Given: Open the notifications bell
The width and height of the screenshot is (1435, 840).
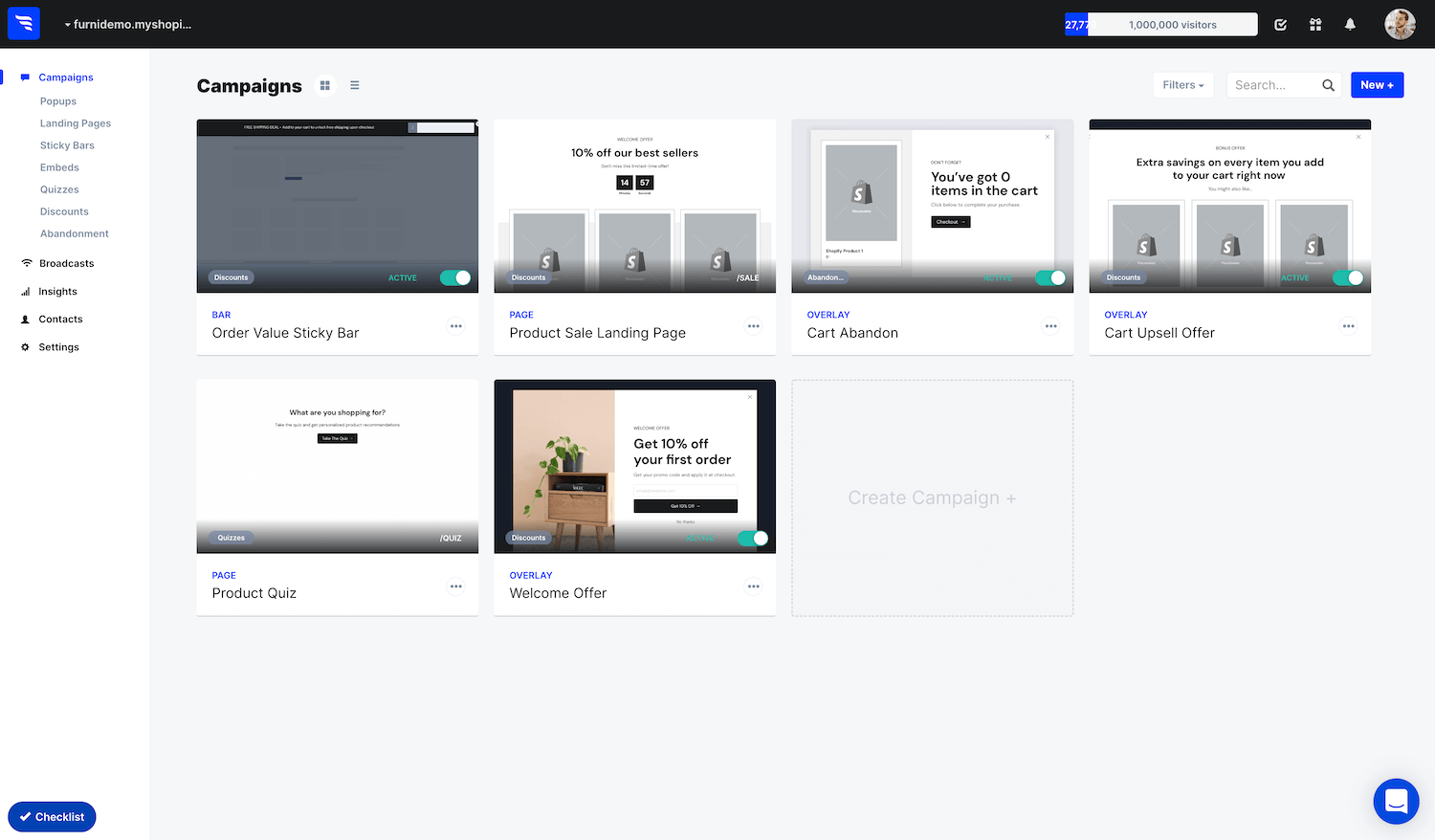Looking at the screenshot, I should [x=1350, y=24].
